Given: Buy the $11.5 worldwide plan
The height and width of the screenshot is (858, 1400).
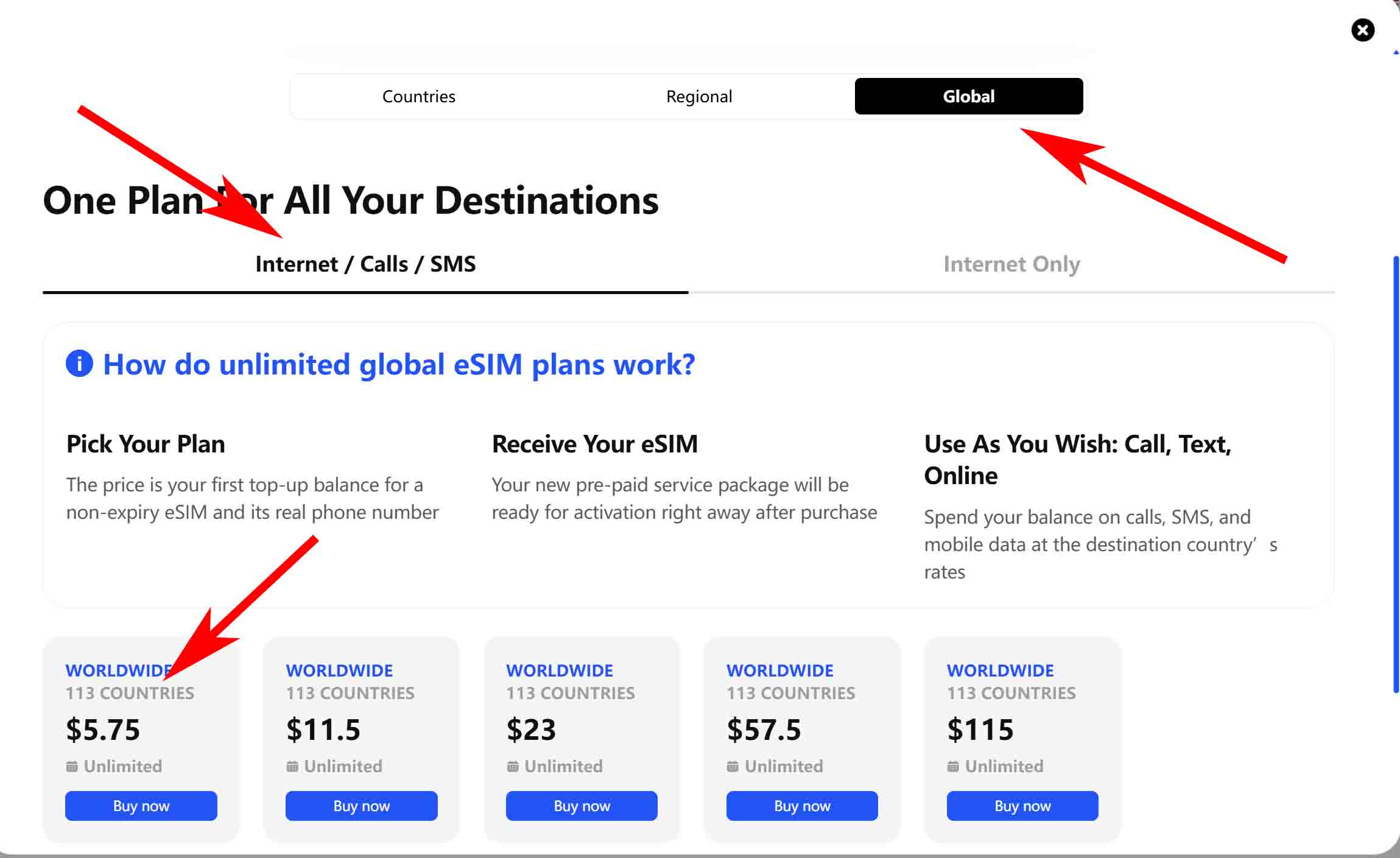Looking at the screenshot, I should click(361, 806).
